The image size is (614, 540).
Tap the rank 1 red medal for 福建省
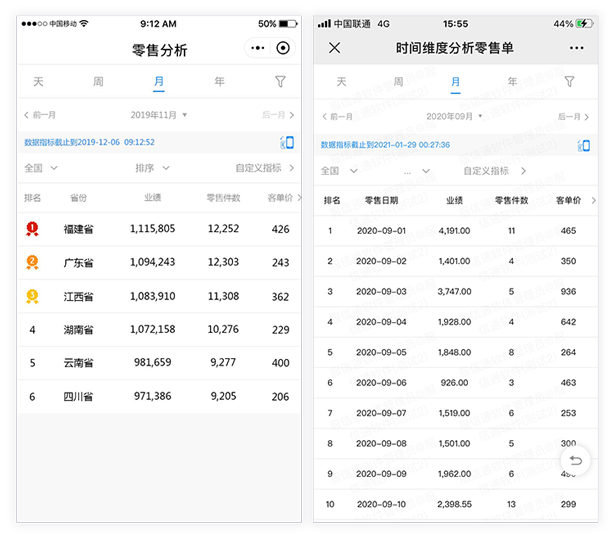click(32, 229)
